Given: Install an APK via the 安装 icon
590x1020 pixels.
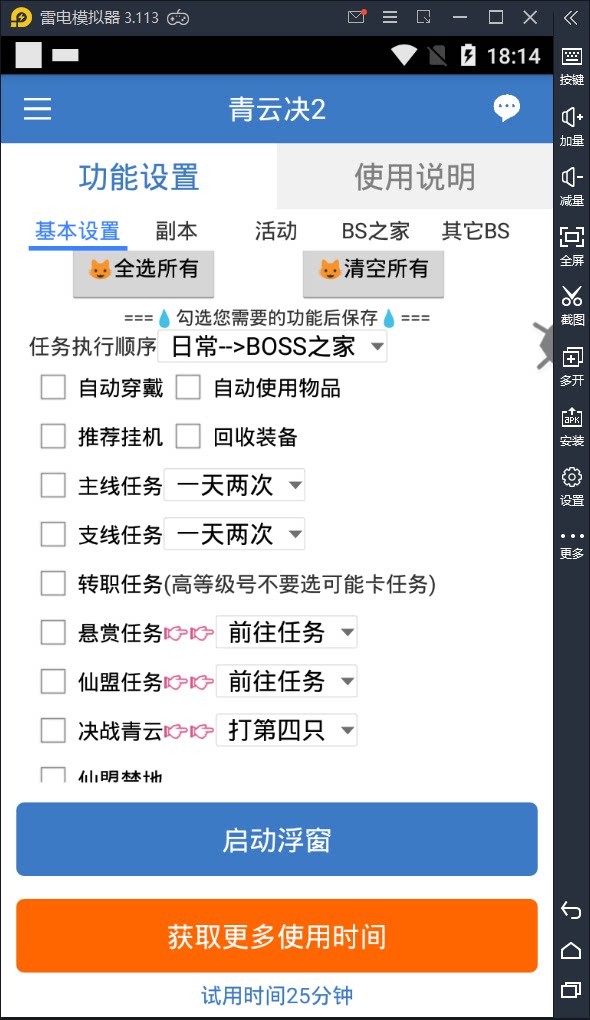Looking at the screenshot, I should (x=572, y=427).
